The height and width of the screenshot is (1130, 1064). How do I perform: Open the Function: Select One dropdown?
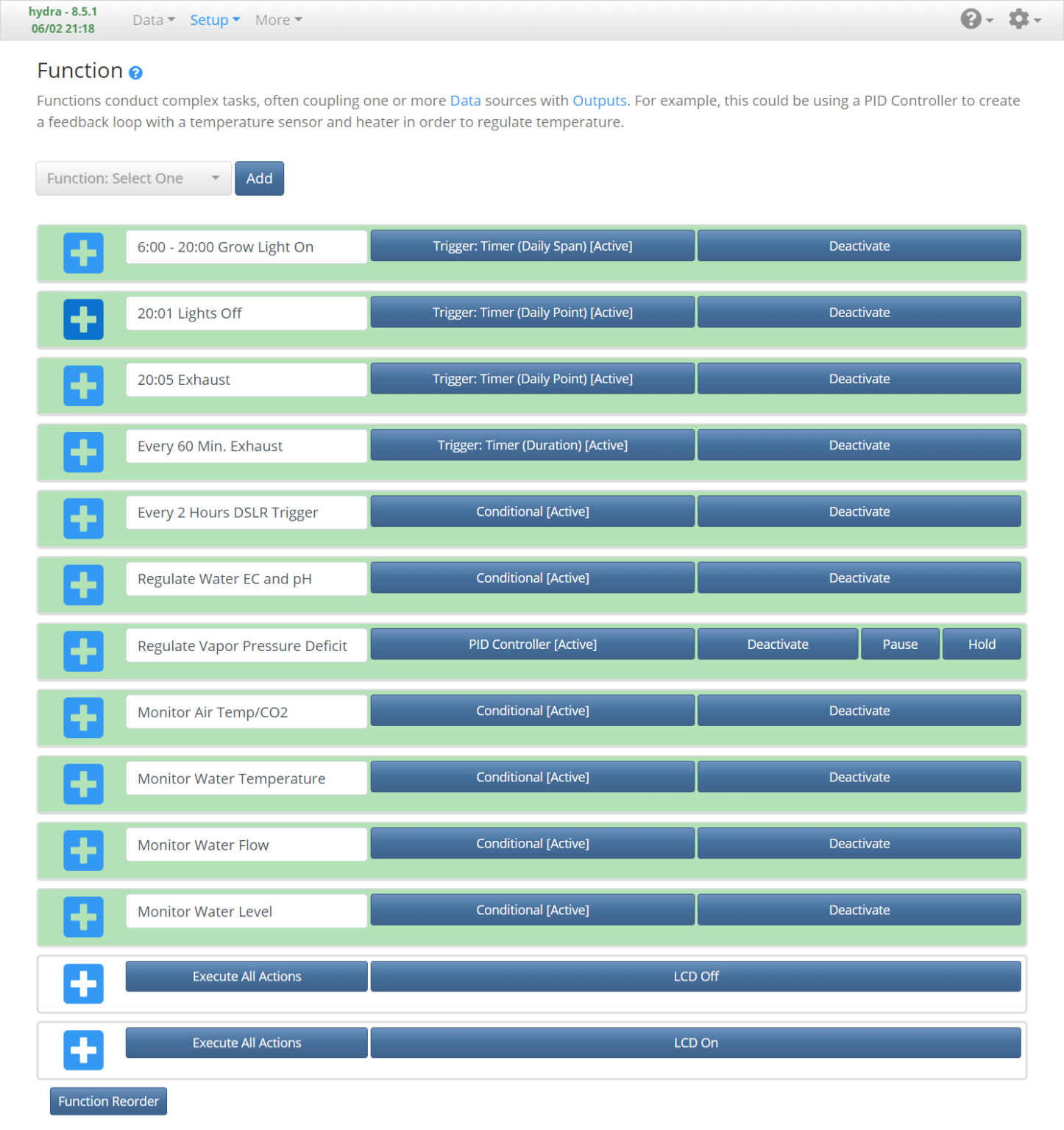click(133, 179)
